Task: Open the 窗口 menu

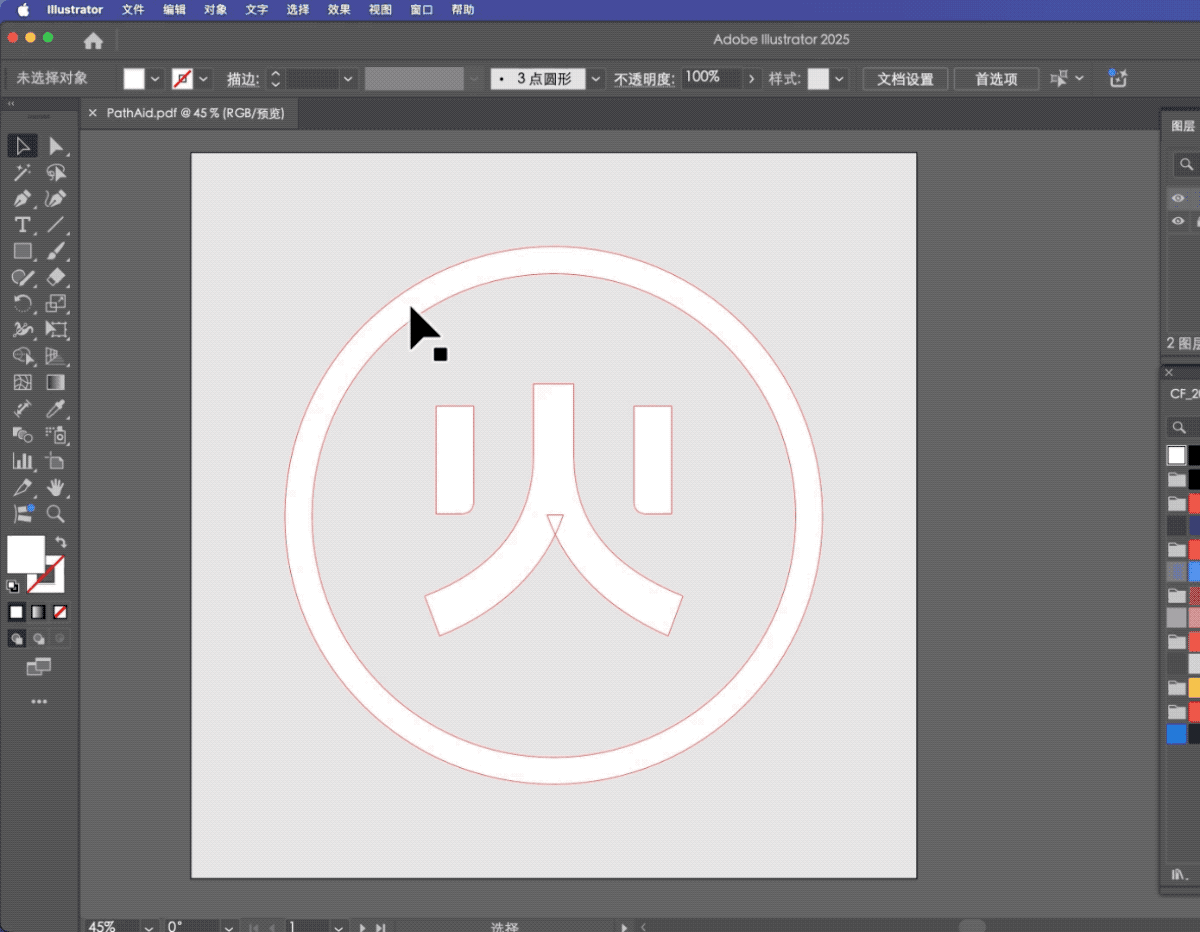Action: (x=422, y=9)
